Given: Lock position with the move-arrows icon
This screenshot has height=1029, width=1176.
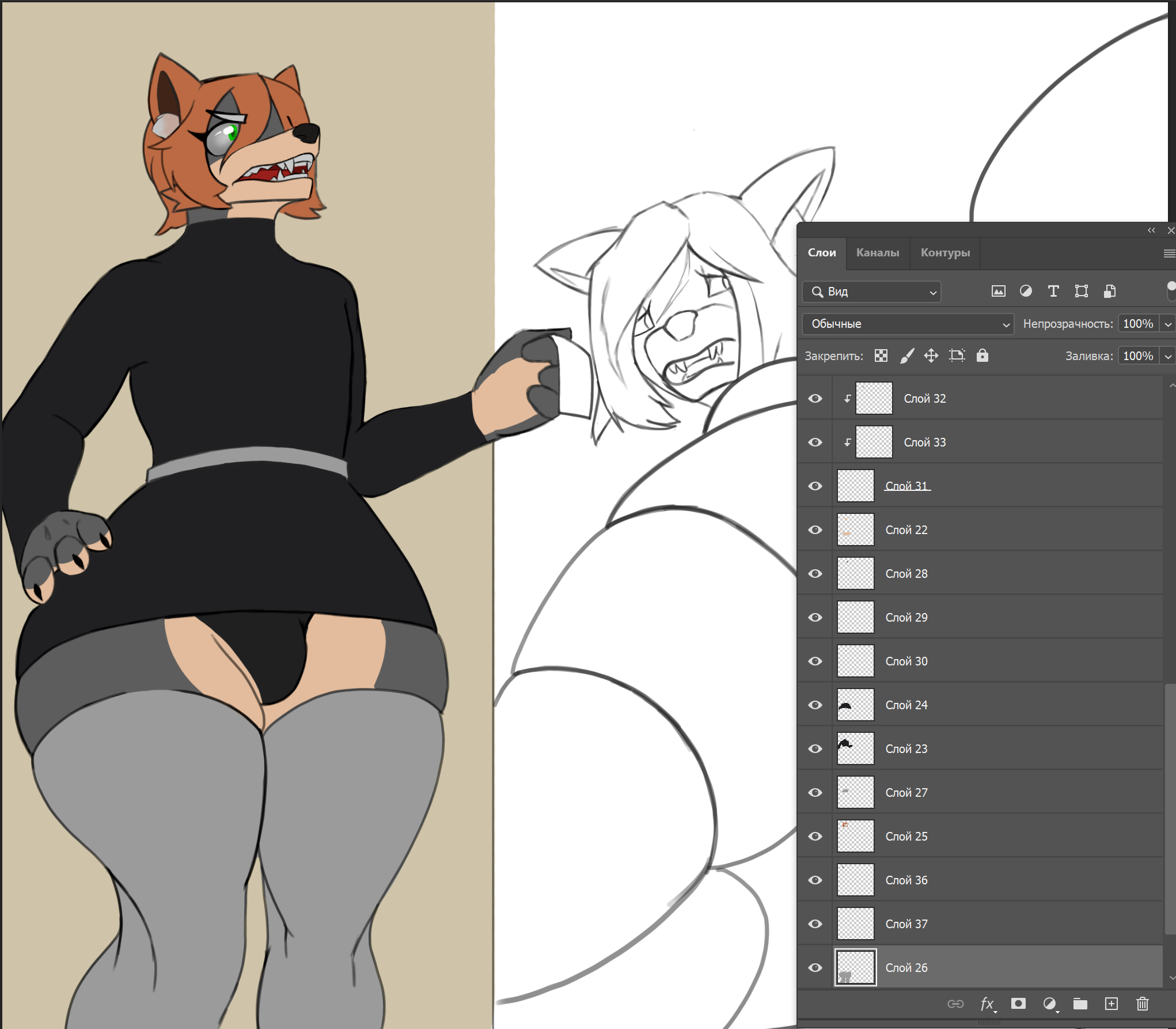Looking at the screenshot, I should (931, 356).
